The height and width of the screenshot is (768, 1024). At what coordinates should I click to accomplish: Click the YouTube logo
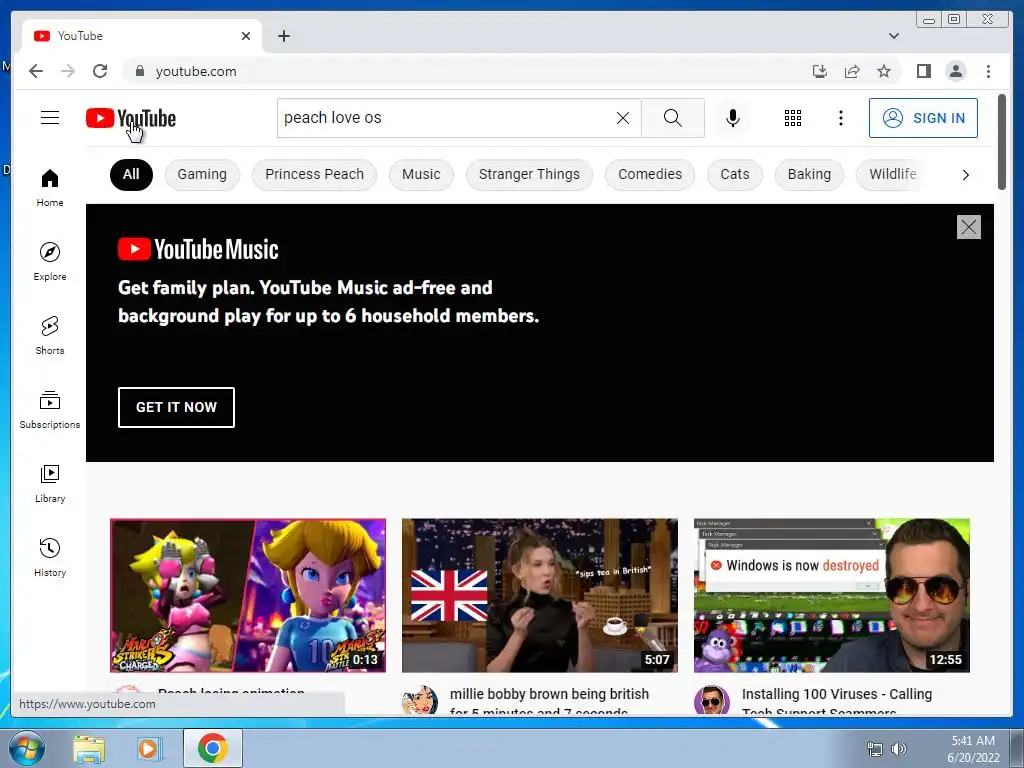131,118
